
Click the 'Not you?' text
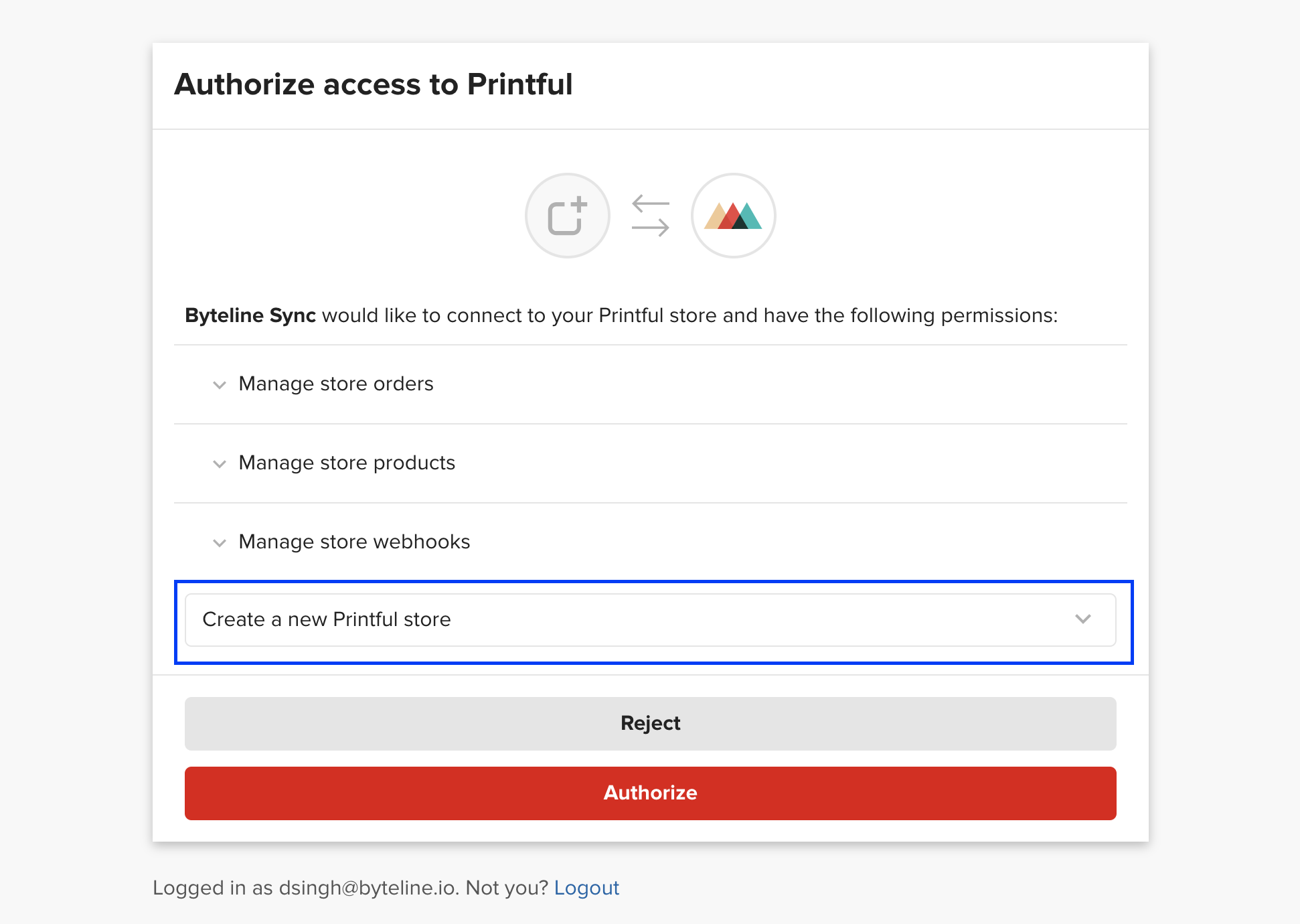(x=507, y=888)
